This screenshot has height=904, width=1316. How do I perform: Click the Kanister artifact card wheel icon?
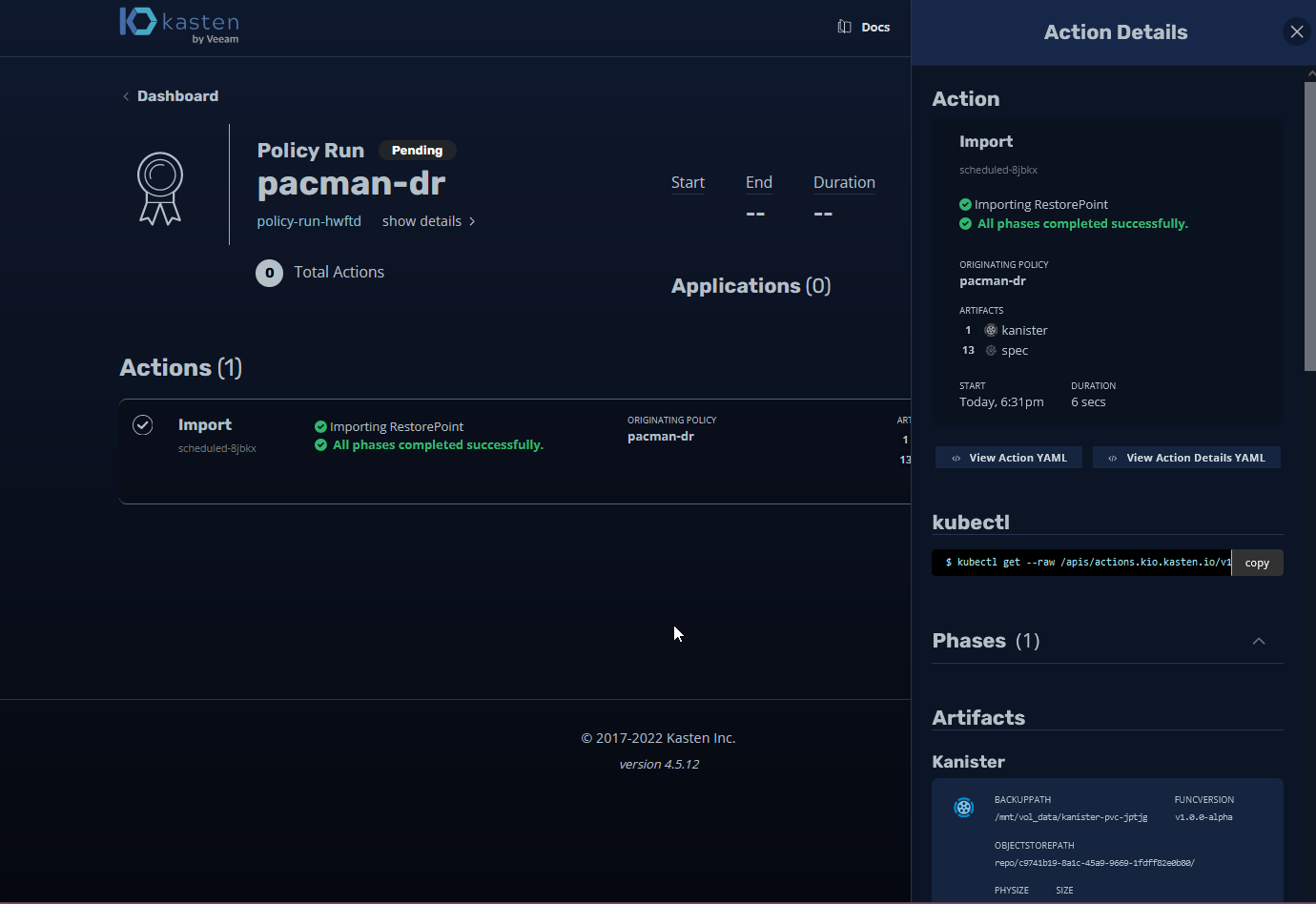coord(964,808)
